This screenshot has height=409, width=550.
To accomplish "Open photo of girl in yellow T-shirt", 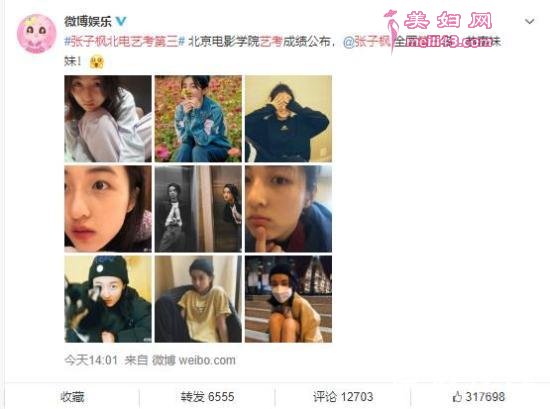I will (198, 299).
